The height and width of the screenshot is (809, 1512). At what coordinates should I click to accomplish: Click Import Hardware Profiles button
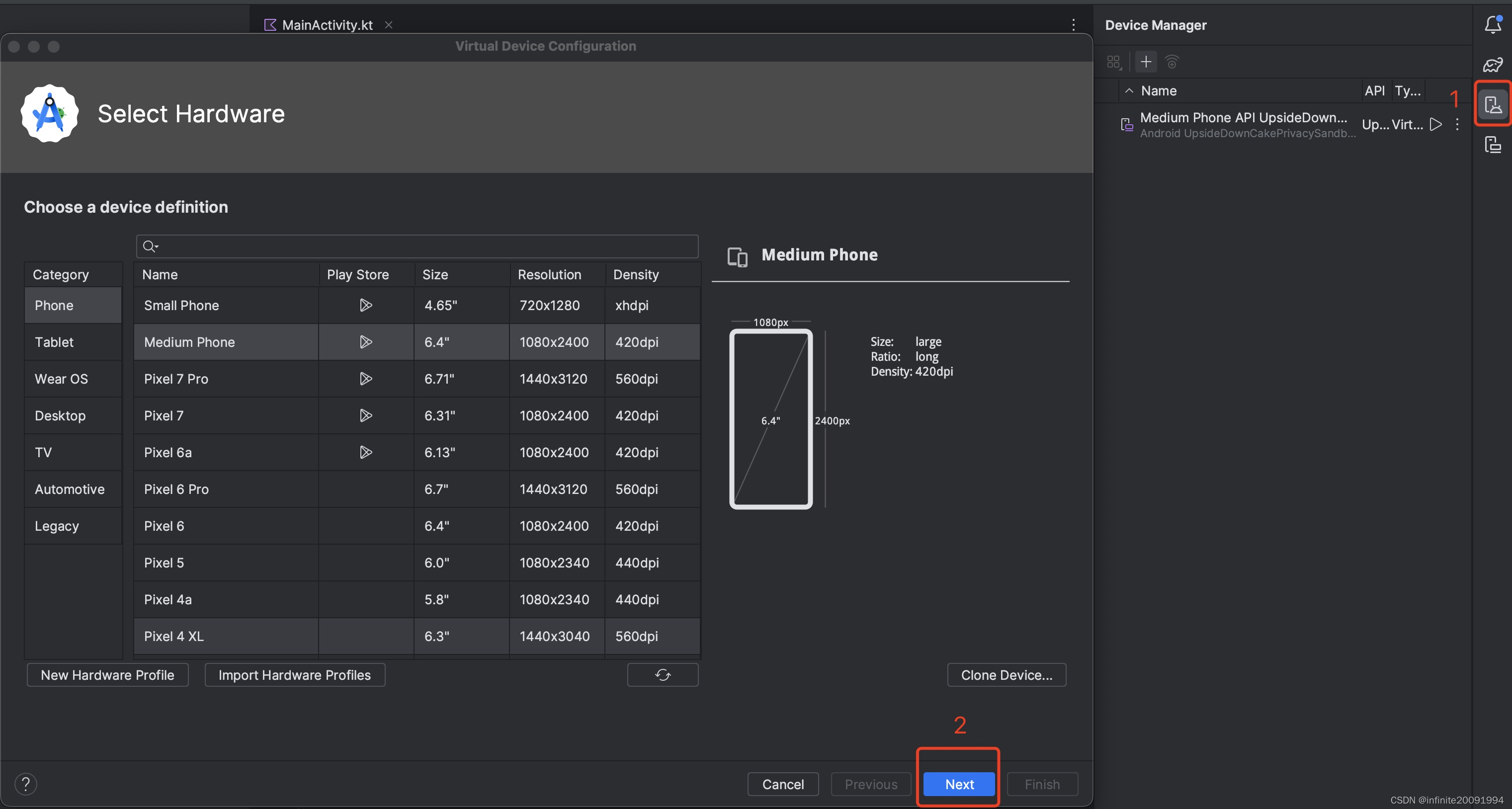(295, 675)
